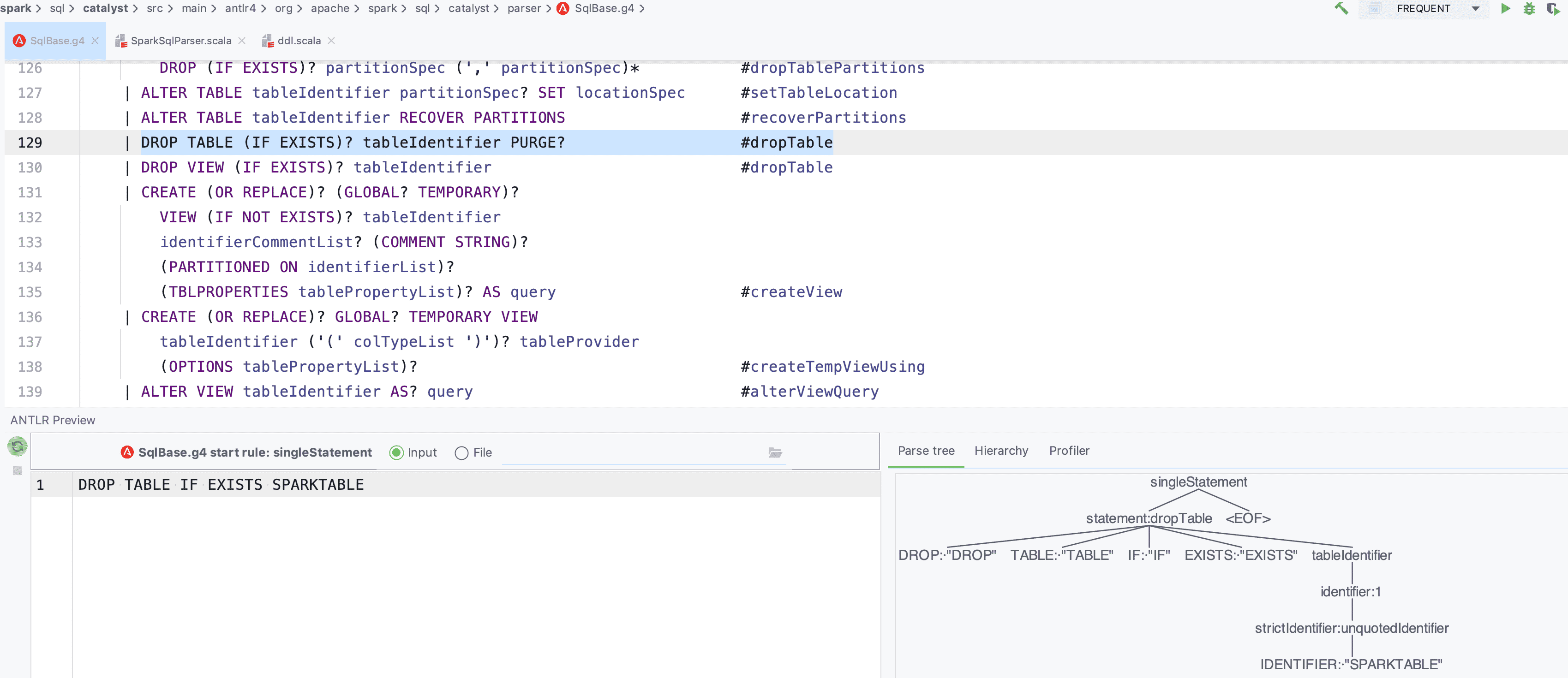Run with coverage shield icon
Viewport: 1568px width, 678px height.
1552,8
